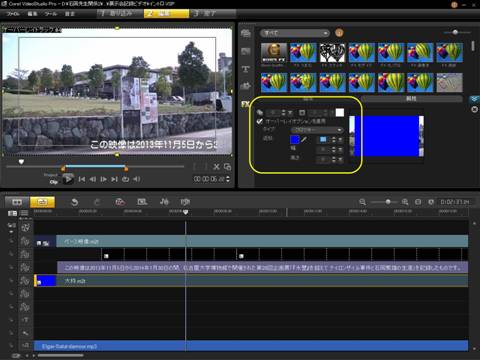The width and height of the screenshot is (480, 360).
Task: Open the ツール menu
Action: click(51, 14)
